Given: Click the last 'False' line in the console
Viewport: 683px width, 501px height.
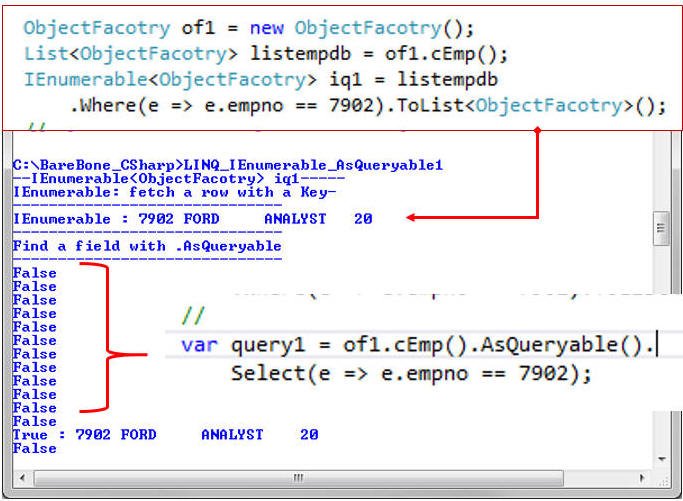Looking at the screenshot, I should [35, 449].
